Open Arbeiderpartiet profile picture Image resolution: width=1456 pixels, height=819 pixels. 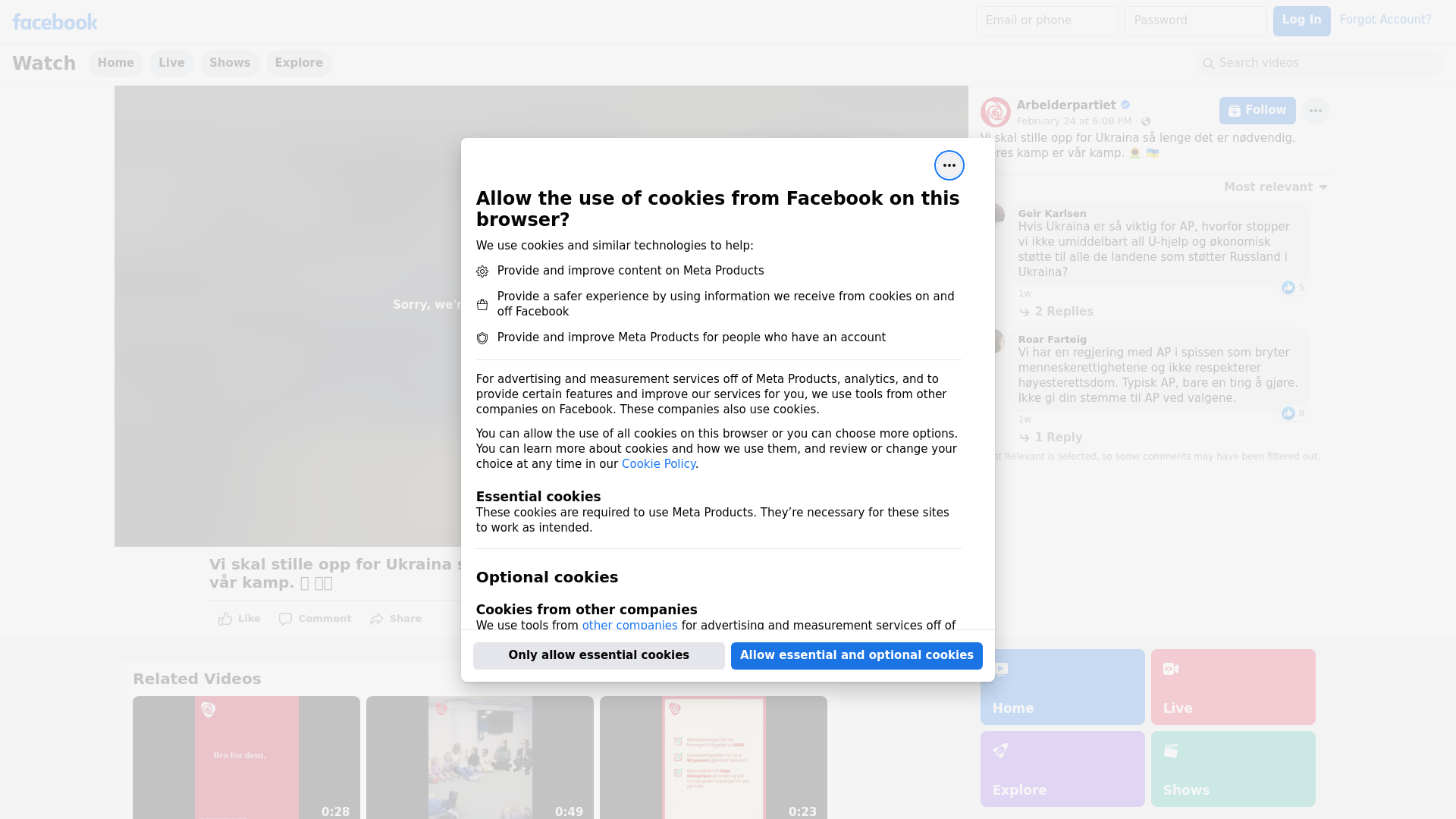pyautogui.click(x=995, y=112)
